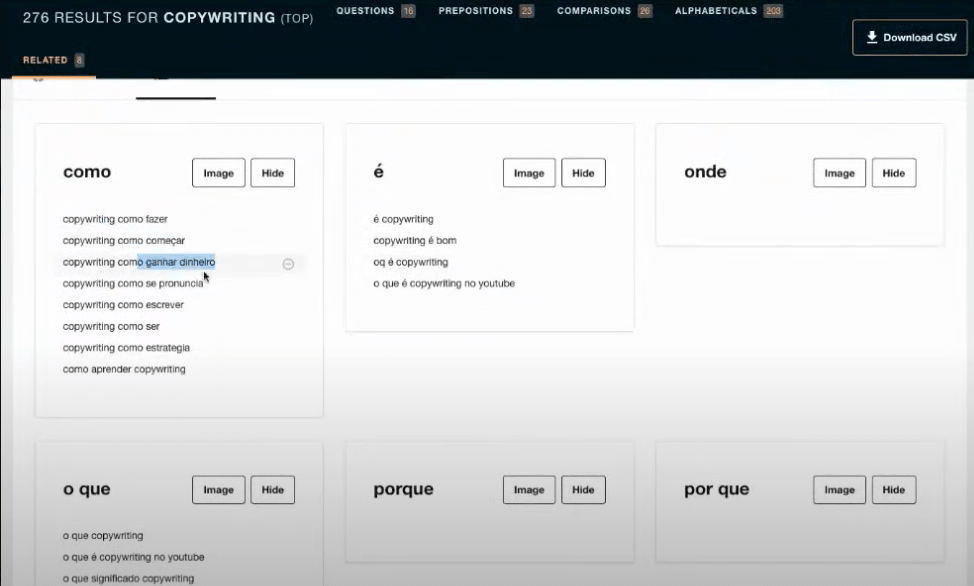Click the 'como aprender copywriting' keyword
The width and height of the screenshot is (974, 586).
pos(124,370)
